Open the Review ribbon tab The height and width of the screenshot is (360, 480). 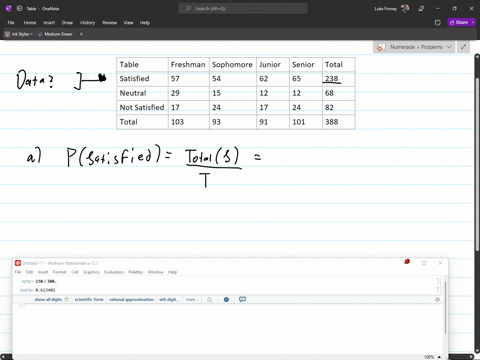tap(109, 23)
